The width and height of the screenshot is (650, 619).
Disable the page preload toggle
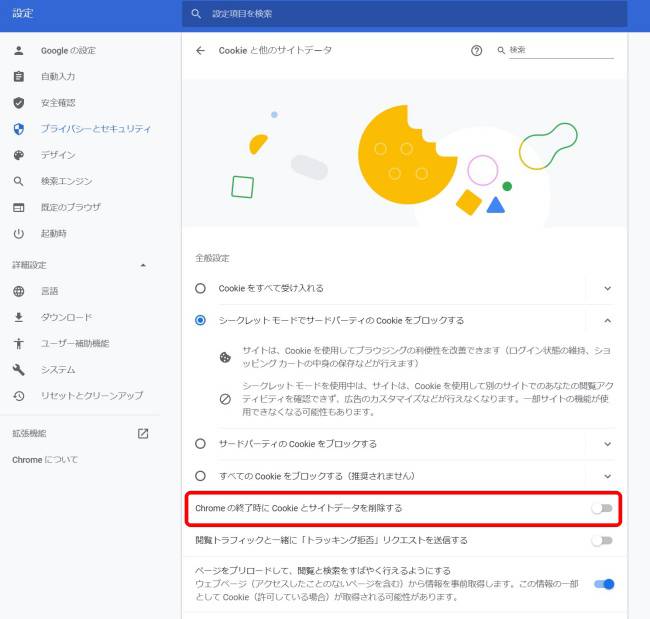point(604,584)
